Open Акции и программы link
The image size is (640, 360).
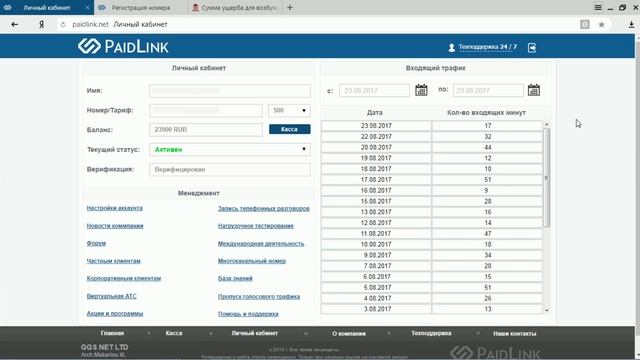(115, 313)
